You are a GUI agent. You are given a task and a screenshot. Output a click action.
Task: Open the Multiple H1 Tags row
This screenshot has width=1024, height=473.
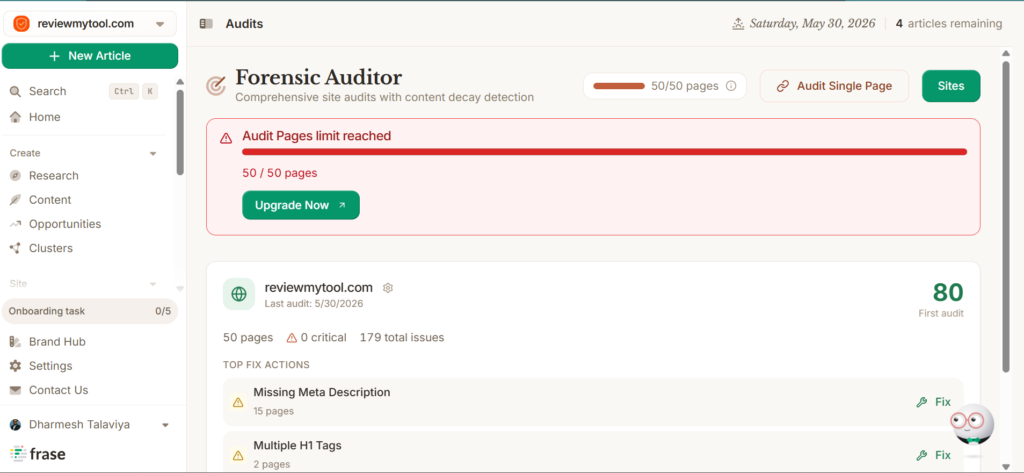tap(593, 451)
